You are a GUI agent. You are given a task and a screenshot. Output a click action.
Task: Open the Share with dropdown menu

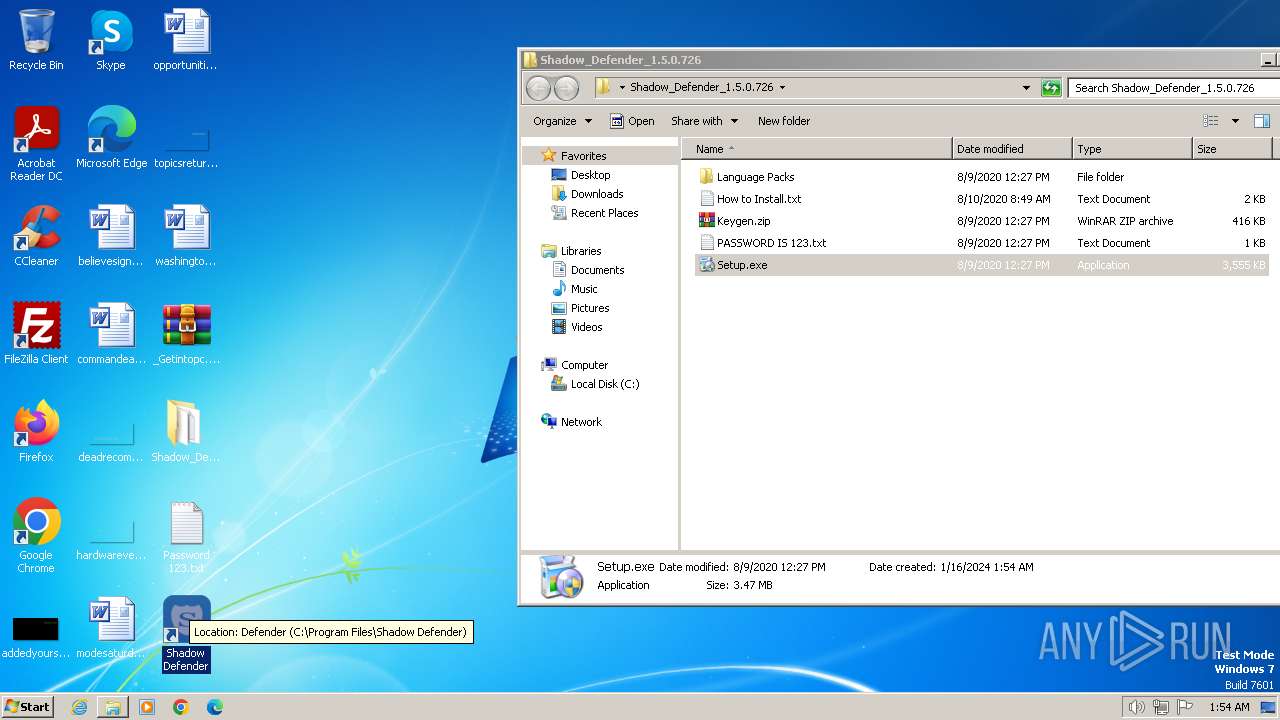(704, 121)
